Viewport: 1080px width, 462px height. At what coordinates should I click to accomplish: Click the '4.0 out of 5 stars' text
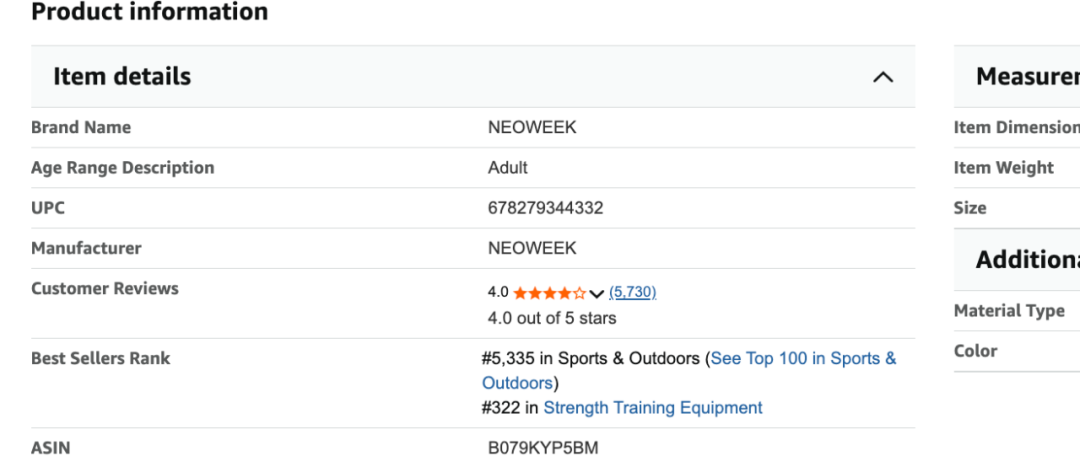click(x=552, y=318)
